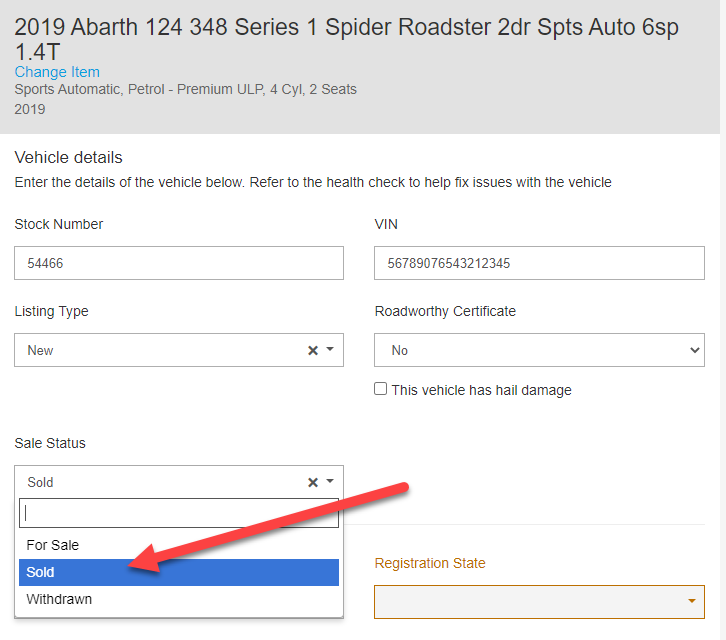
Task: Choose the highlighted 'Sold' option
Action: coord(41,572)
